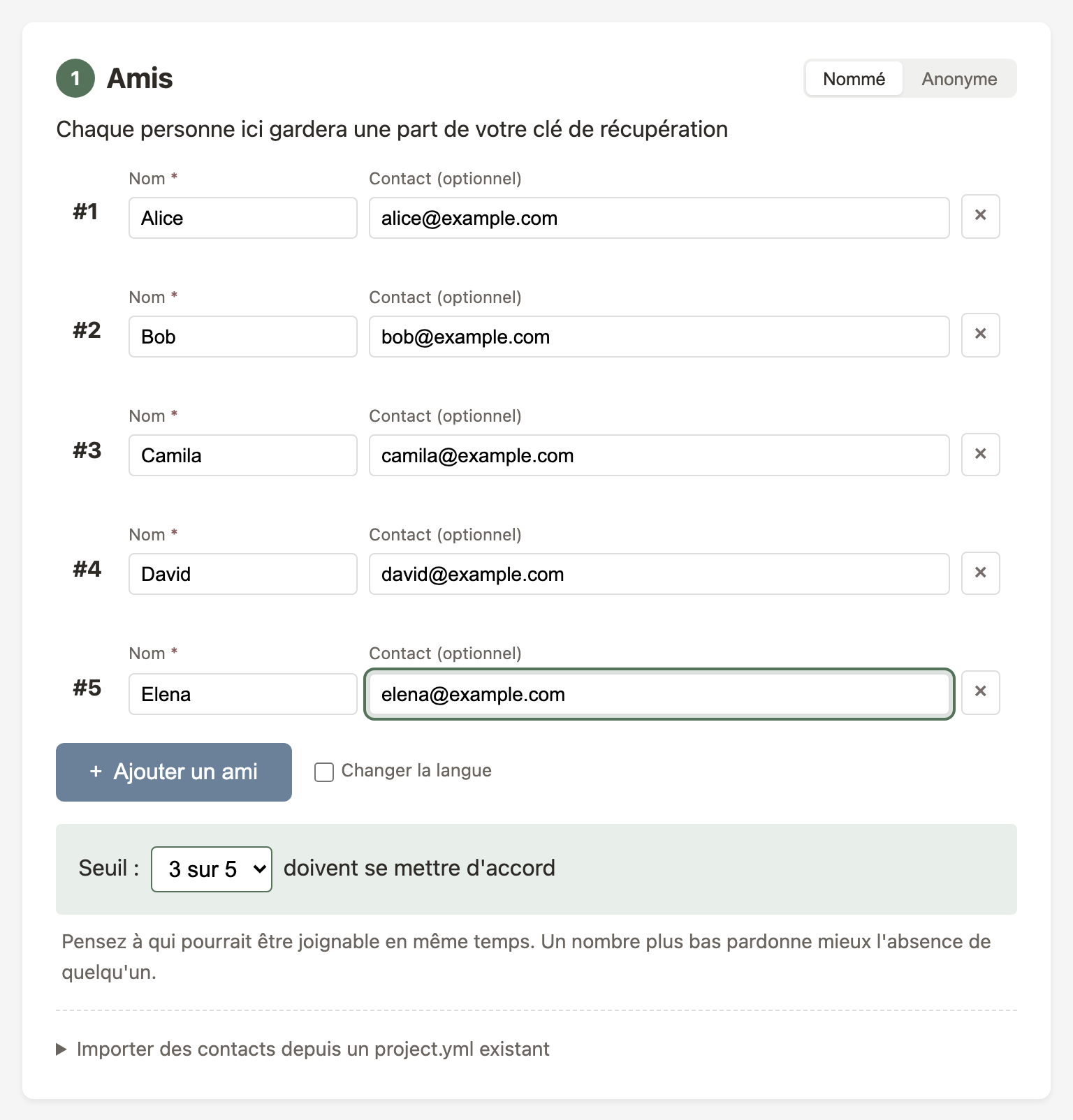Screen dimensions: 1073x1120
Task: Select the david@example.com contact field
Action: (x=659, y=574)
